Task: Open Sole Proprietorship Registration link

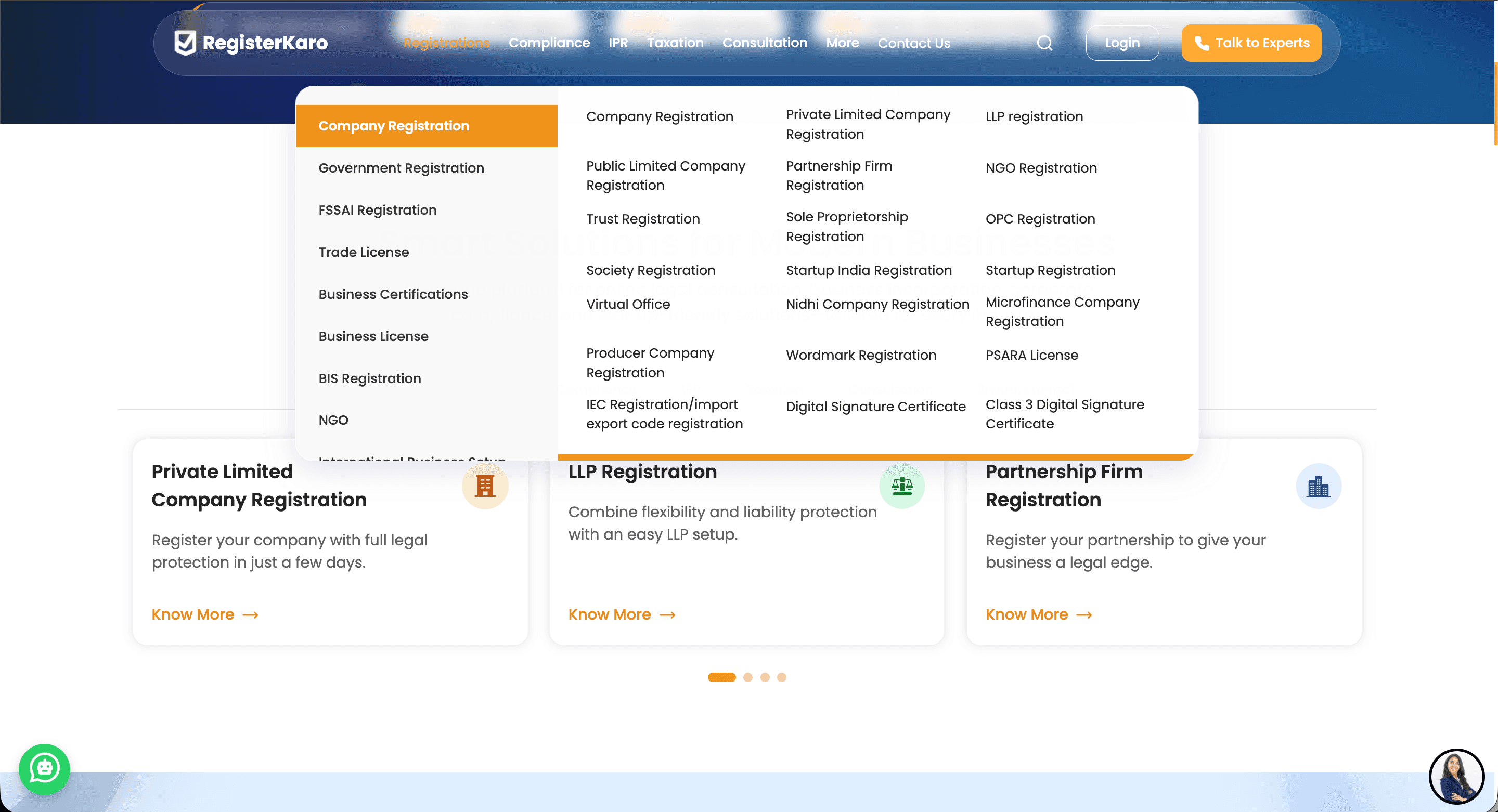Action: [846, 227]
